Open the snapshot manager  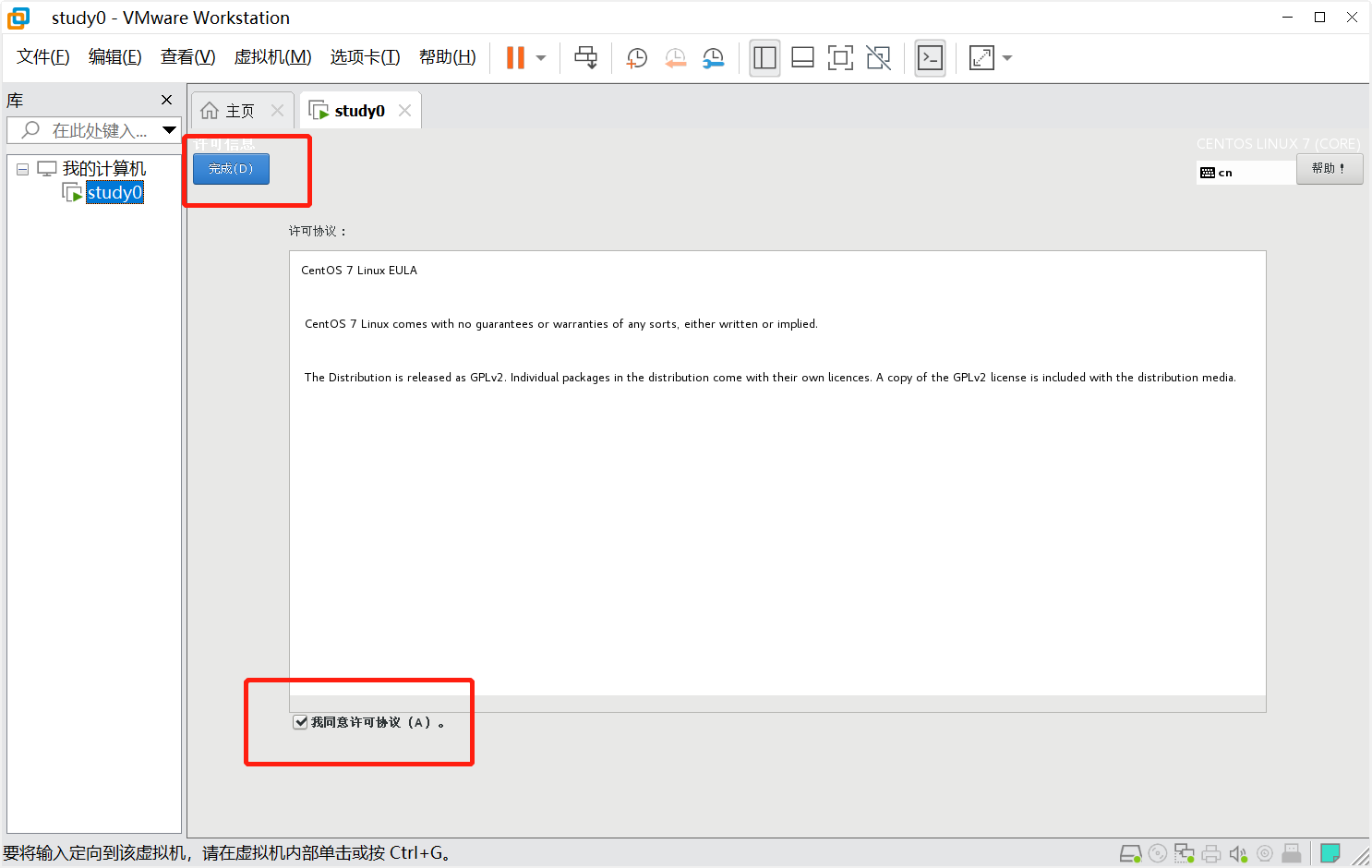coord(713,58)
